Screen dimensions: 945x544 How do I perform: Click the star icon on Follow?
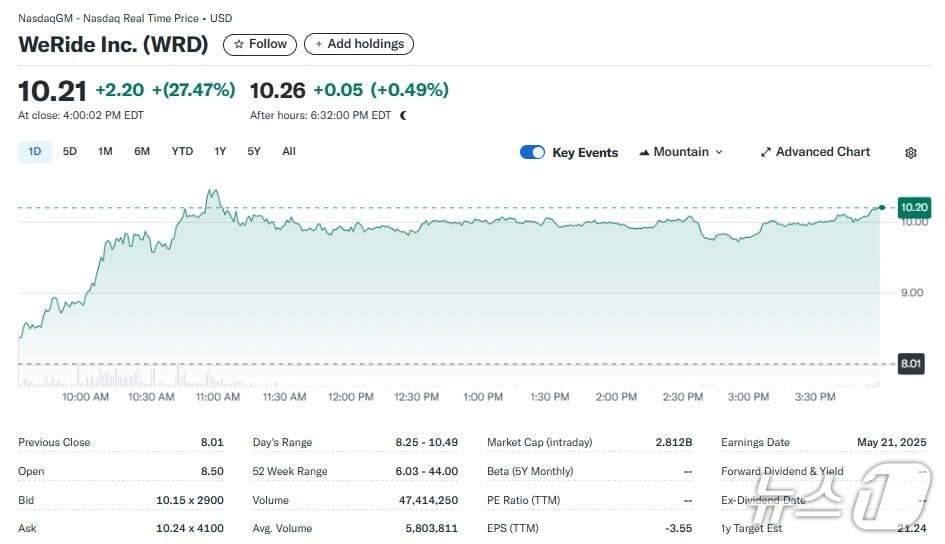point(239,44)
